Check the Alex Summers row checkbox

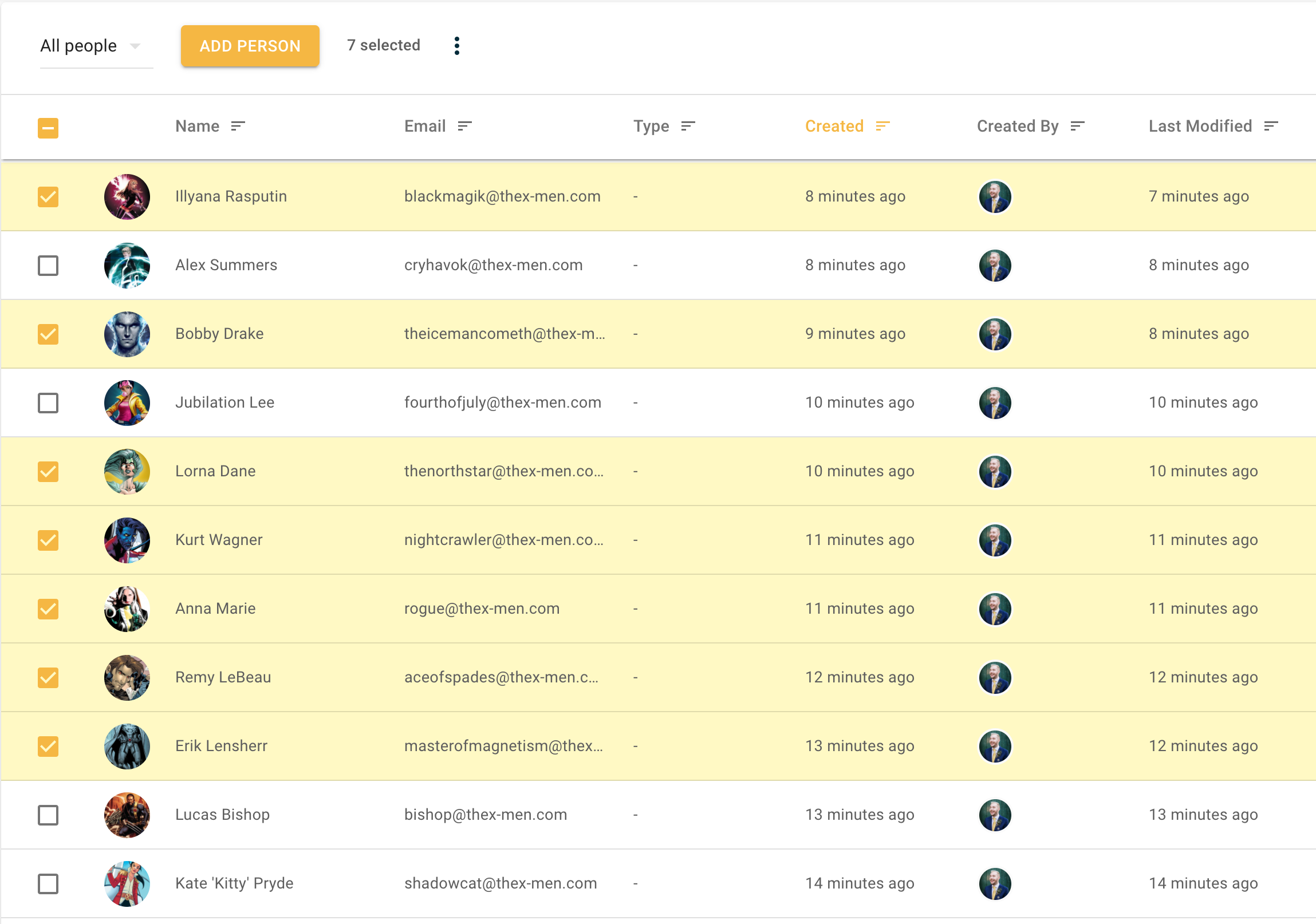tap(48, 265)
